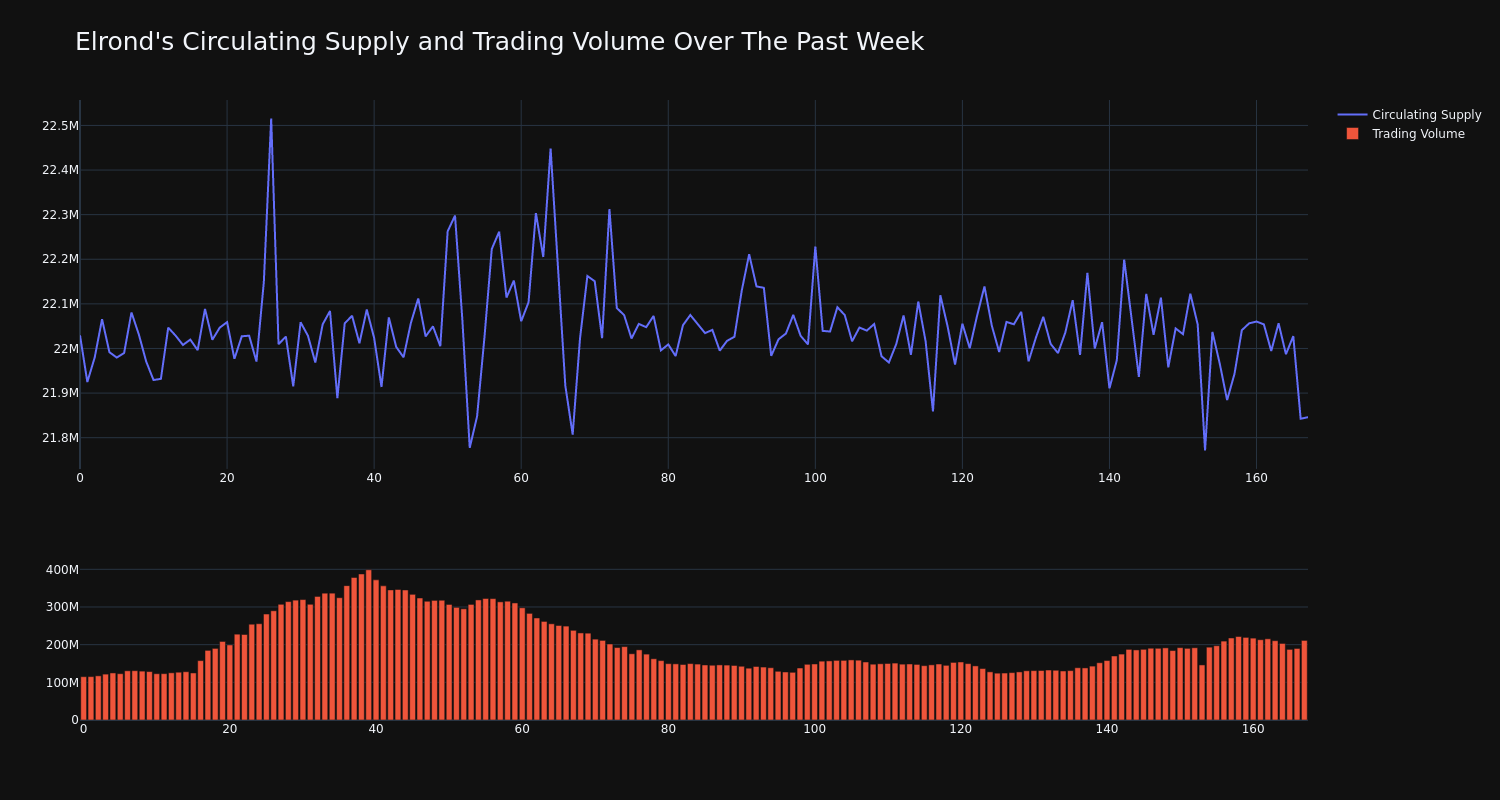
Task: Click the 22.5M y-axis label
Action: coord(60,126)
